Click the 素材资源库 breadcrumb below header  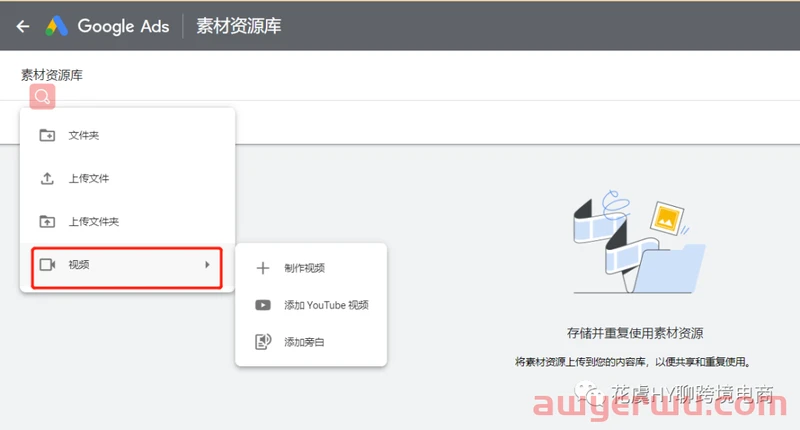pyautogui.click(x=52, y=75)
